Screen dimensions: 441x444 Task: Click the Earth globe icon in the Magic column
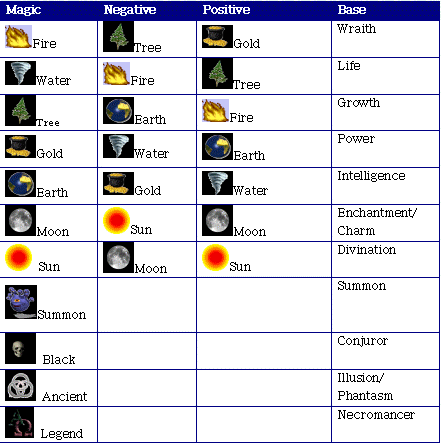(20, 184)
